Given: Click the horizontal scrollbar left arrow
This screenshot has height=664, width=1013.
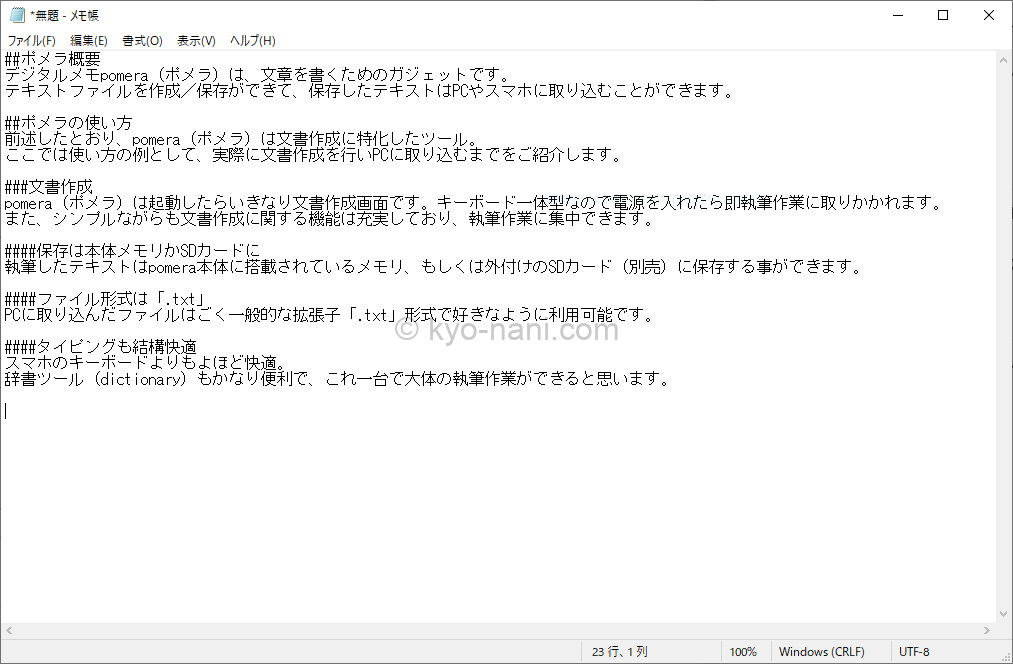Looking at the screenshot, I should point(9,630).
